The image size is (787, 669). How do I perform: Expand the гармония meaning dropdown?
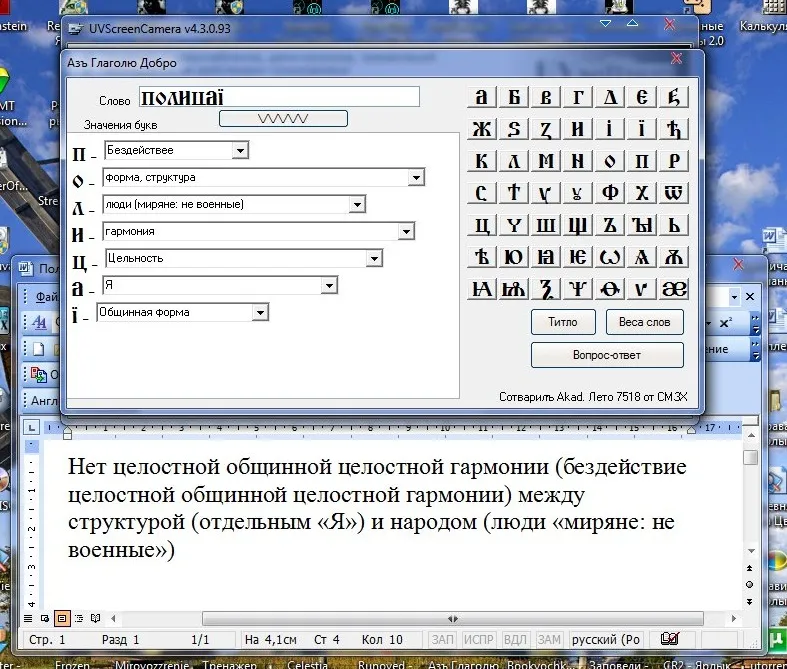click(406, 231)
